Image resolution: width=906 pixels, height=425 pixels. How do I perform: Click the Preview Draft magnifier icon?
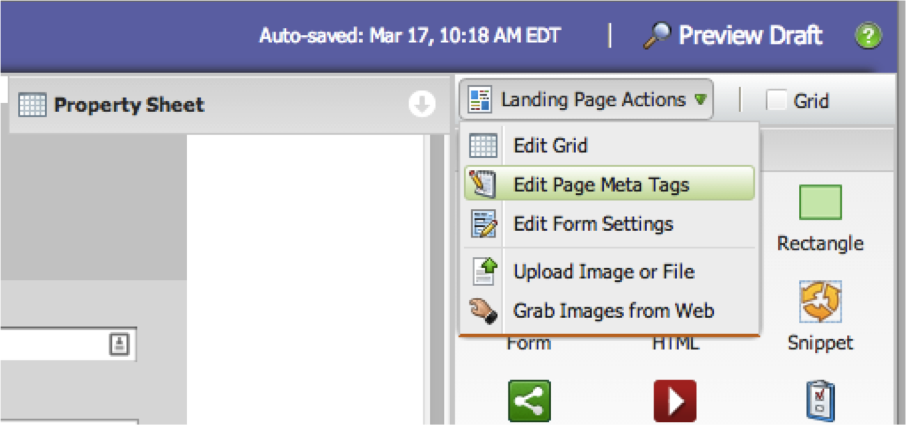click(x=656, y=37)
